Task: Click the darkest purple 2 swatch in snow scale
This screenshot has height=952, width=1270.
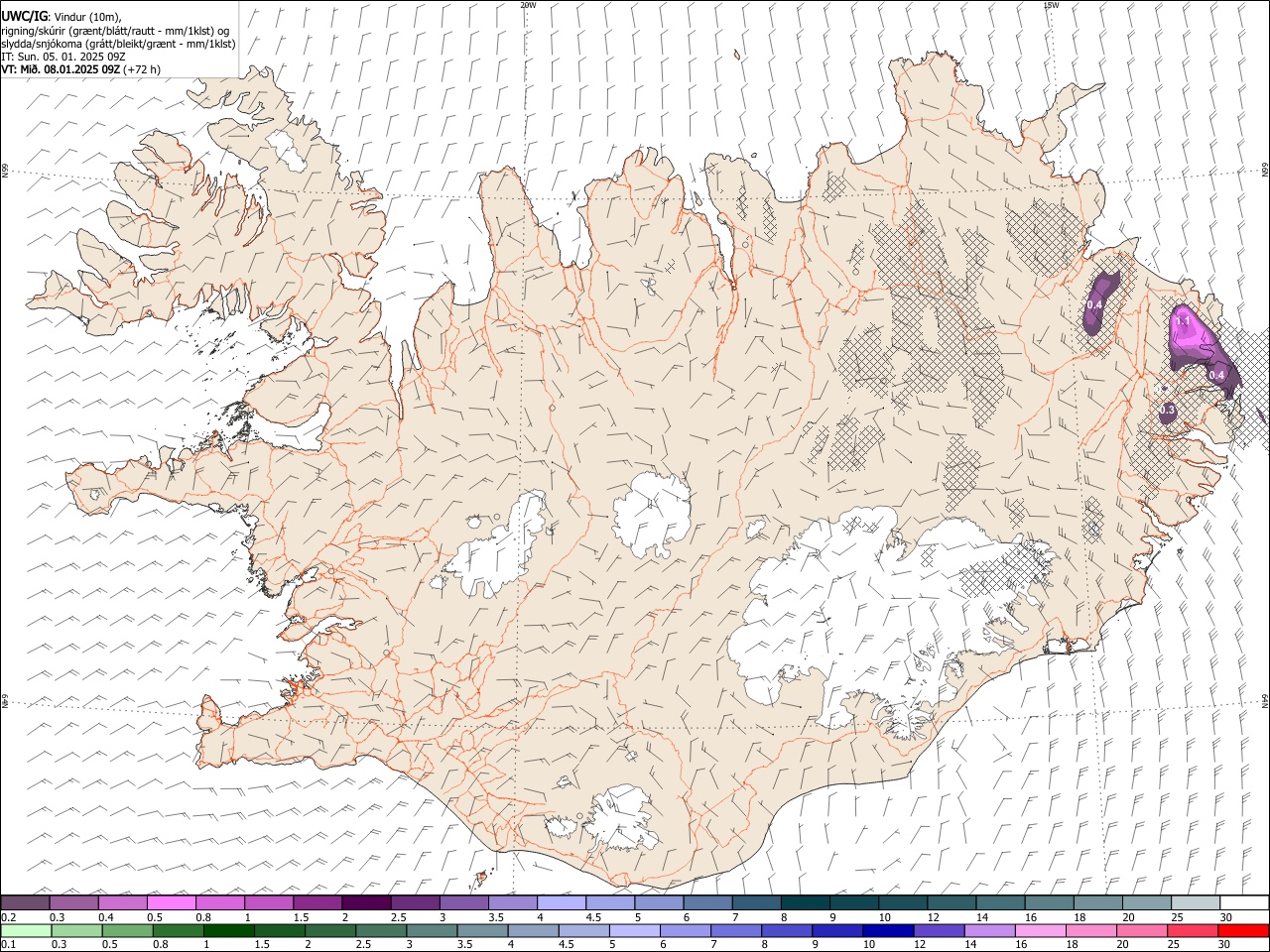Action: [x=366, y=903]
